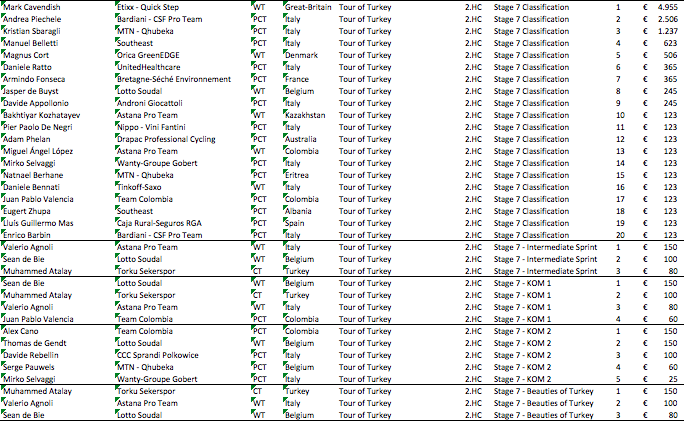Click the 'Androni Giocattoli' team cell
Screen dimensions: 684x421
pyautogui.click(x=150, y=103)
